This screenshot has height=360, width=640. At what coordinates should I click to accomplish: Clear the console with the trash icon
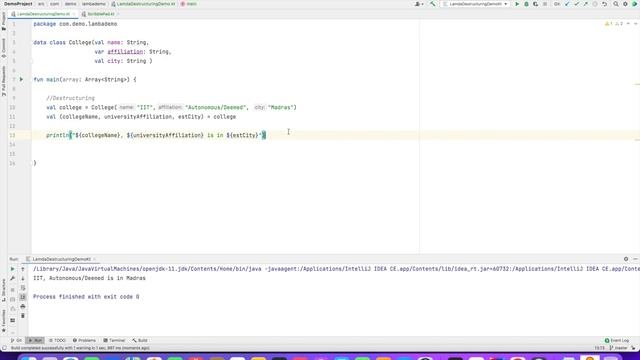pos(23,316)
